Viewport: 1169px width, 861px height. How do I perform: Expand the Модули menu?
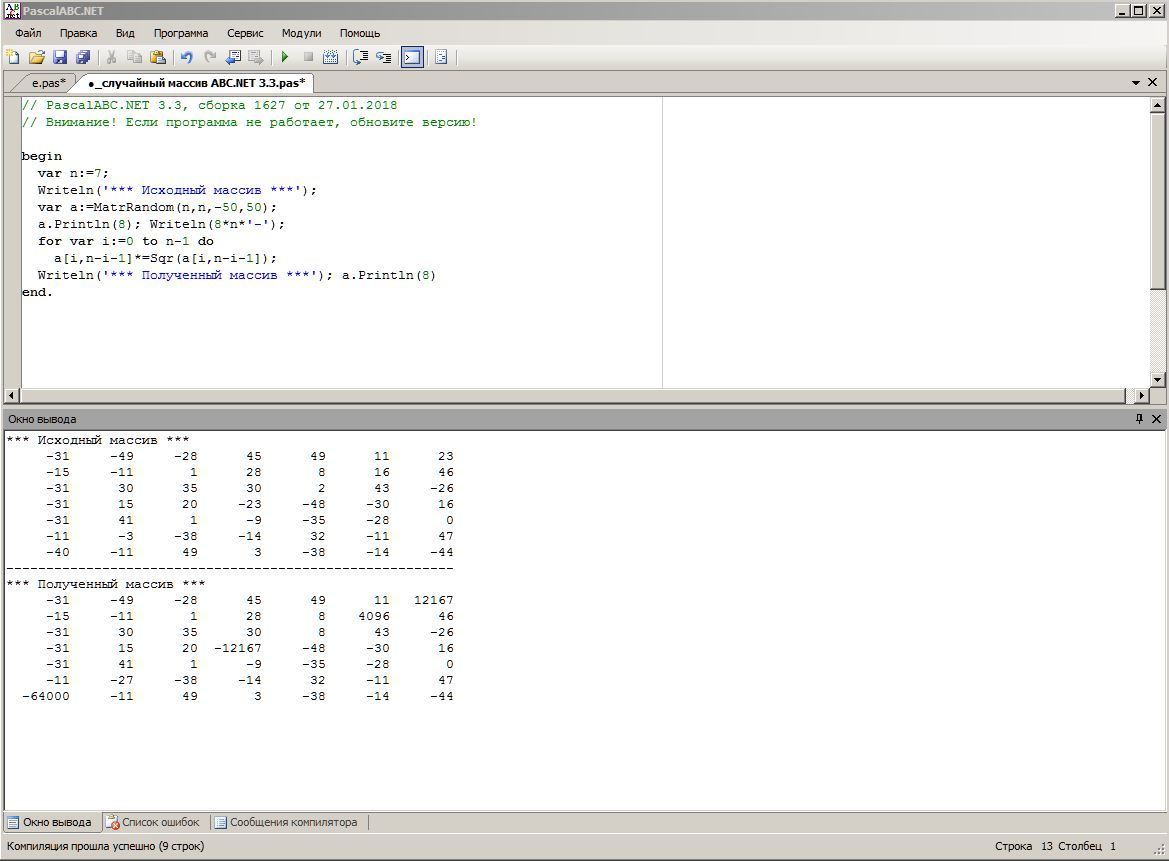pos(301,33)
